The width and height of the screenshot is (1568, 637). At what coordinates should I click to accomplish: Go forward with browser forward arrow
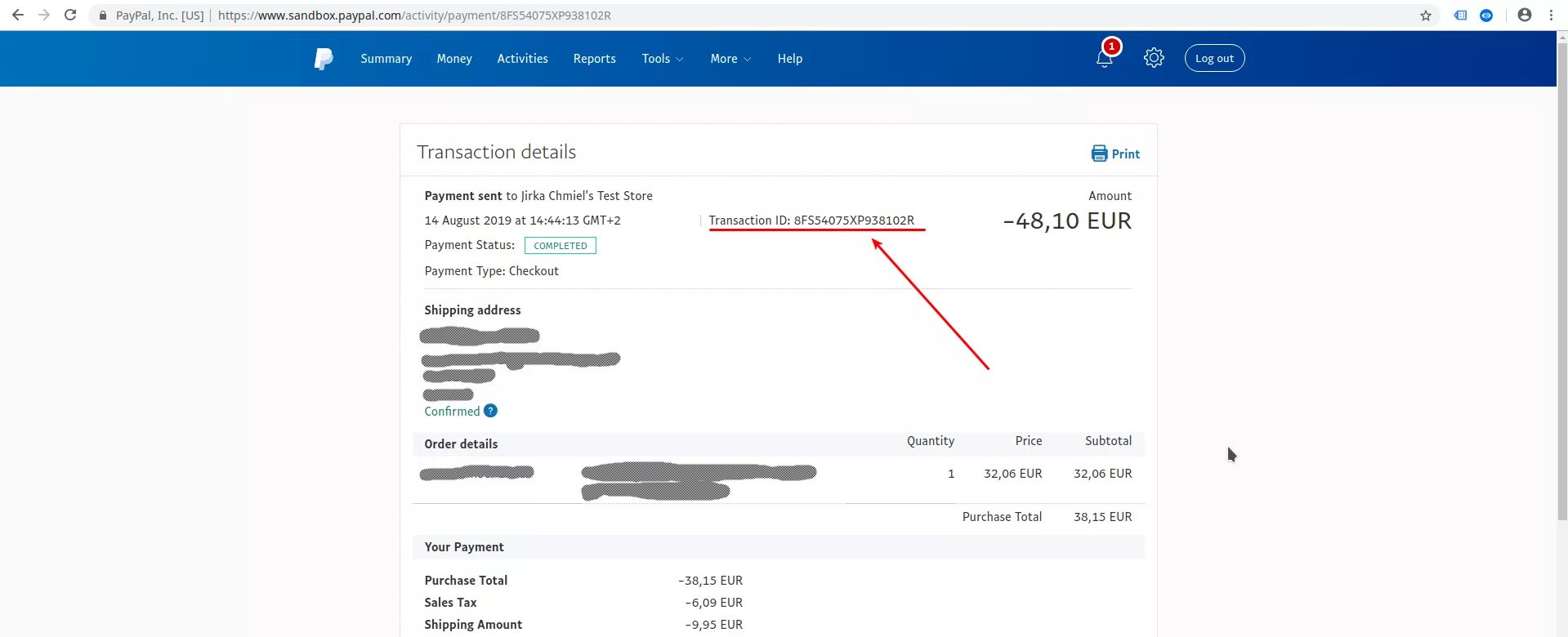click(x=44, y=15)
